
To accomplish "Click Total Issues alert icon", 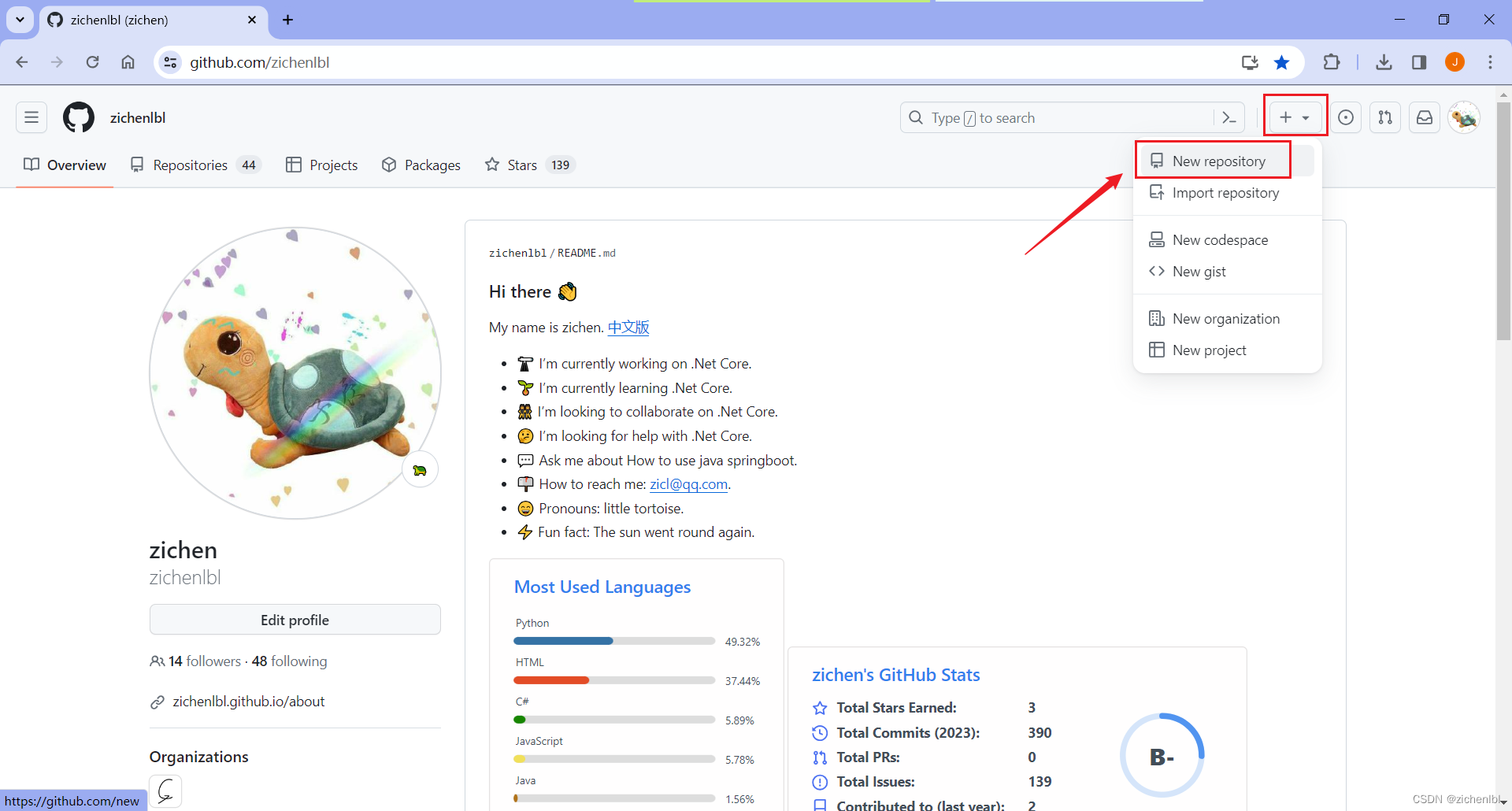I will point(820,782).
